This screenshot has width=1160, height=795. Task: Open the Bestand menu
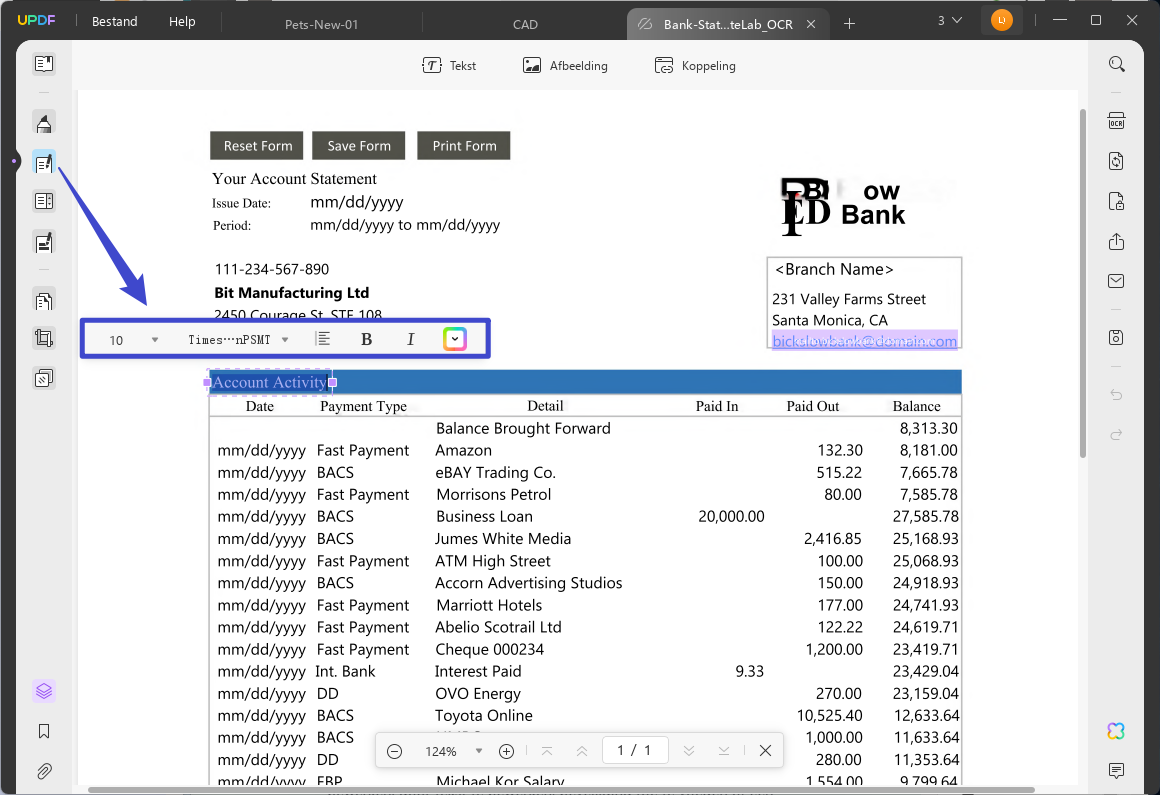(115, 21)
